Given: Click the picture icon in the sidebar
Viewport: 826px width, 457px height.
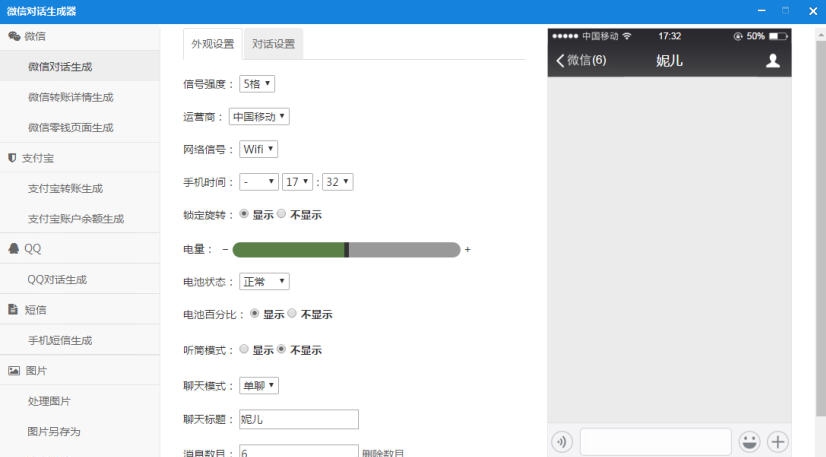Looking at the screenshot, I should 14,371.
